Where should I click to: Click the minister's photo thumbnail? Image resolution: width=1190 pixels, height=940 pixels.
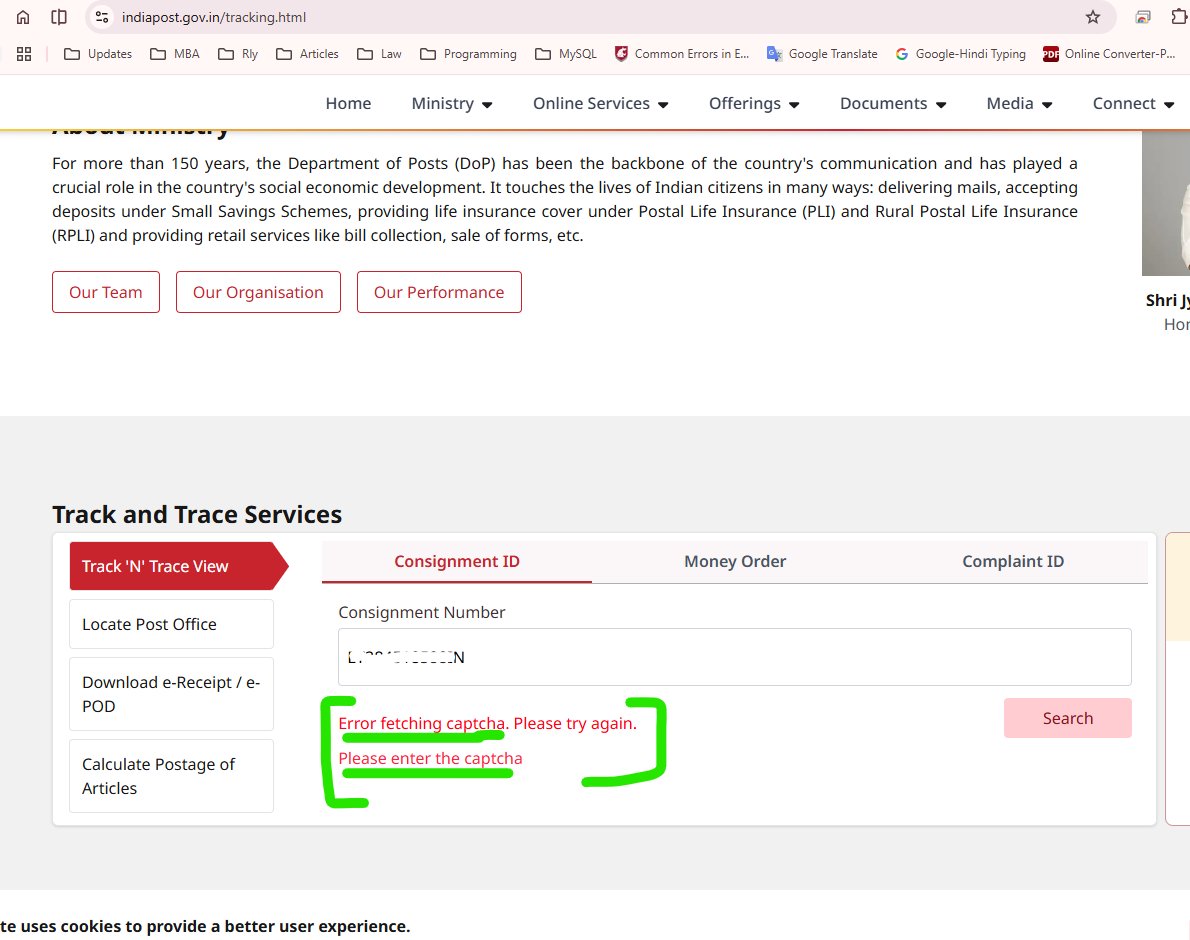pyautogui.click(x=1166, y=203)
